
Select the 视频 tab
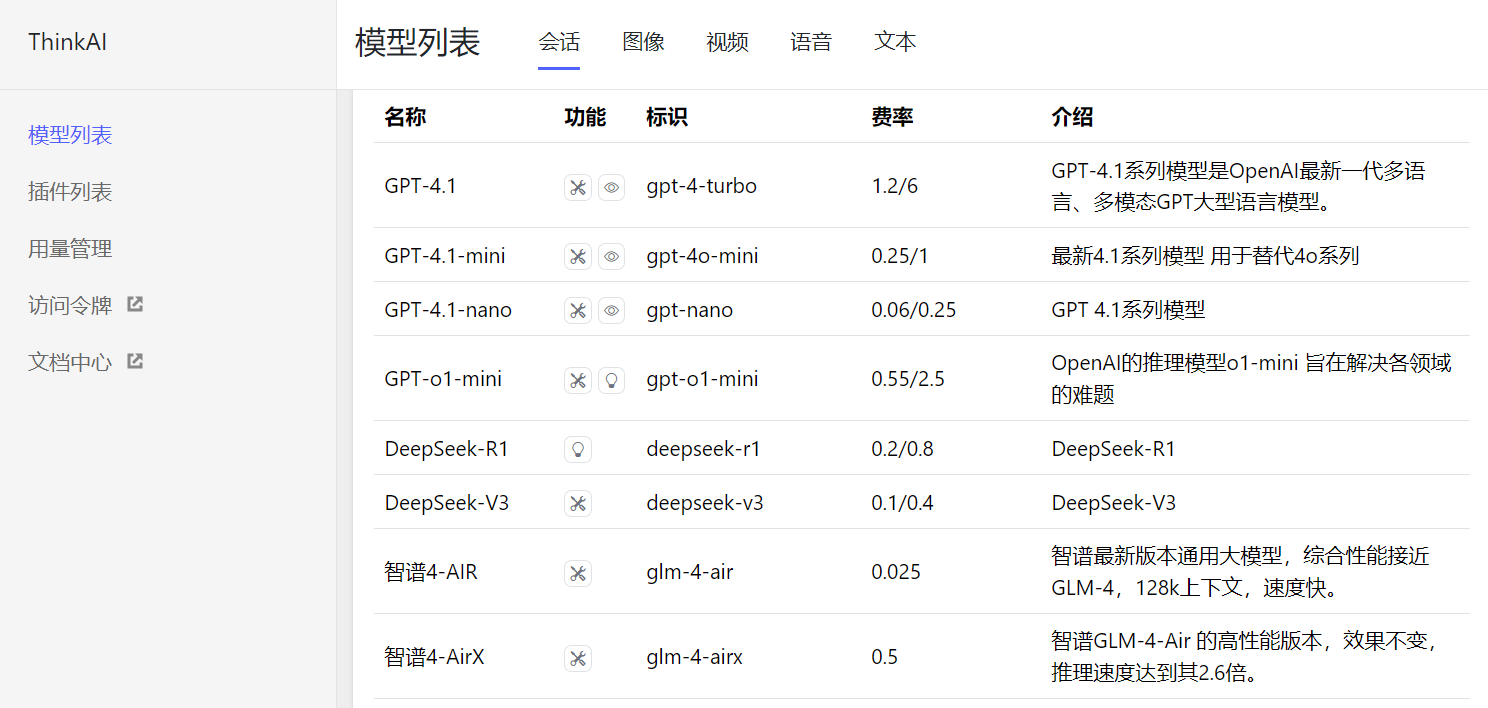[x=727, y=42]
